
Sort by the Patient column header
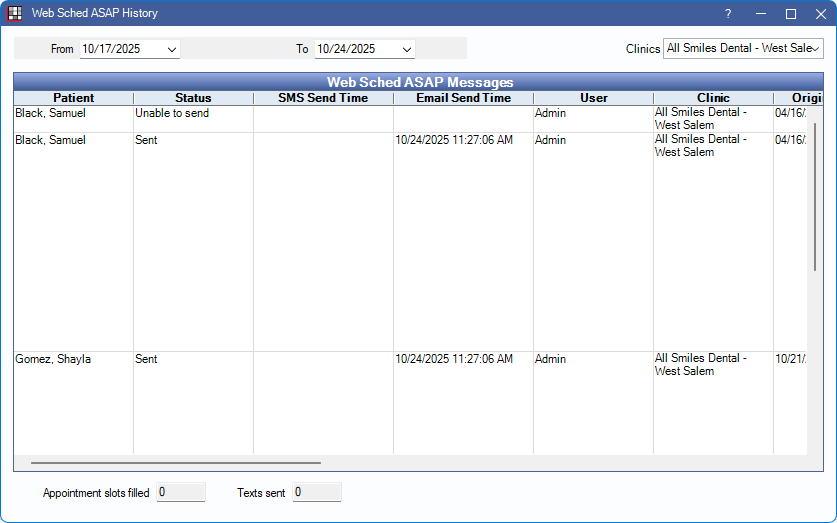[73, 98]
